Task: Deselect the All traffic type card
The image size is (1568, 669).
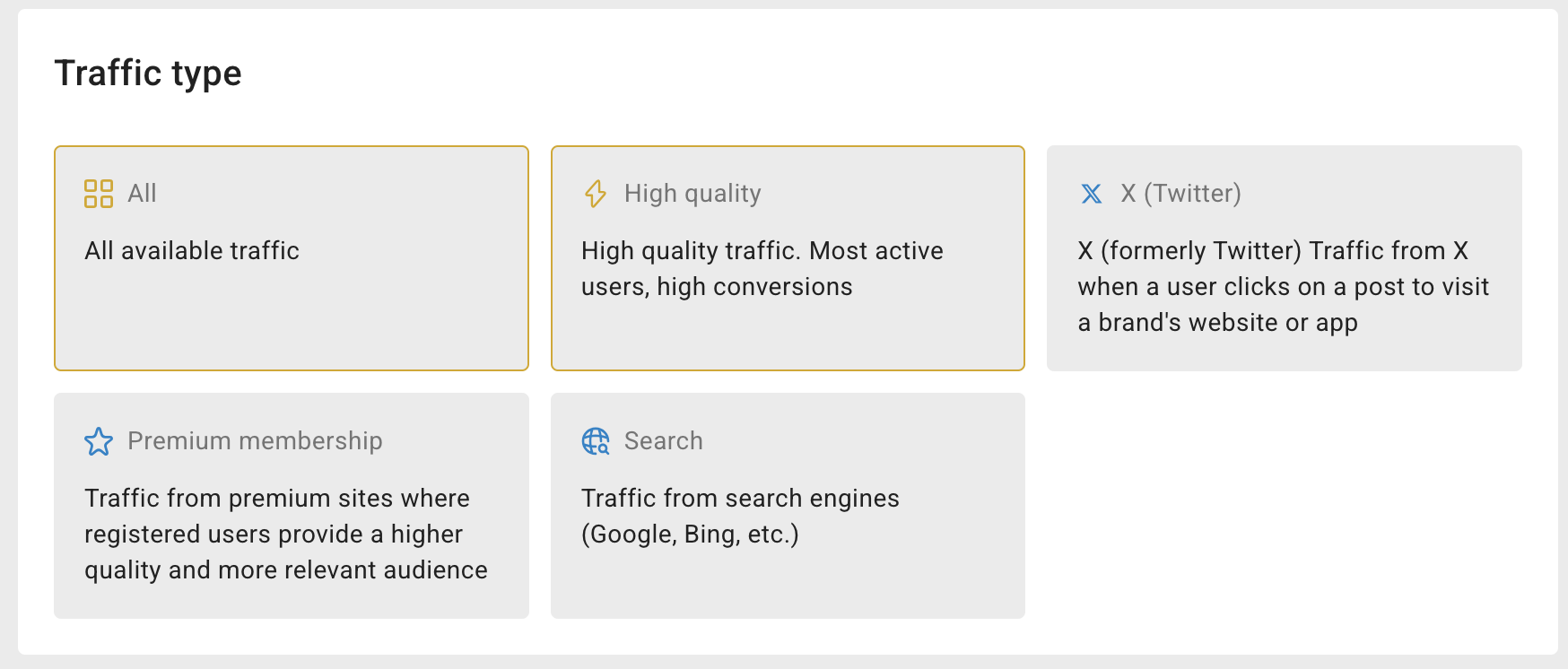Action: [x=291, y=314]
